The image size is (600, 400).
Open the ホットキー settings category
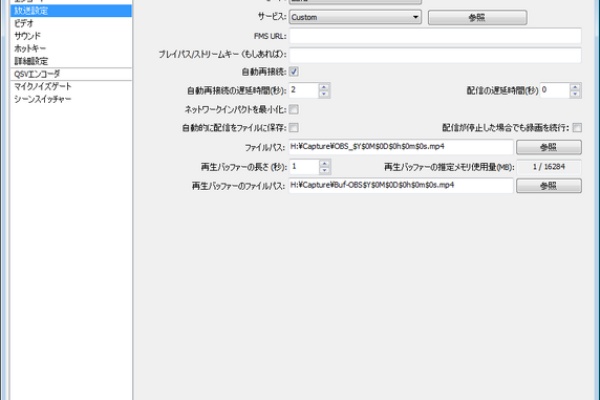tap(71, 49)
